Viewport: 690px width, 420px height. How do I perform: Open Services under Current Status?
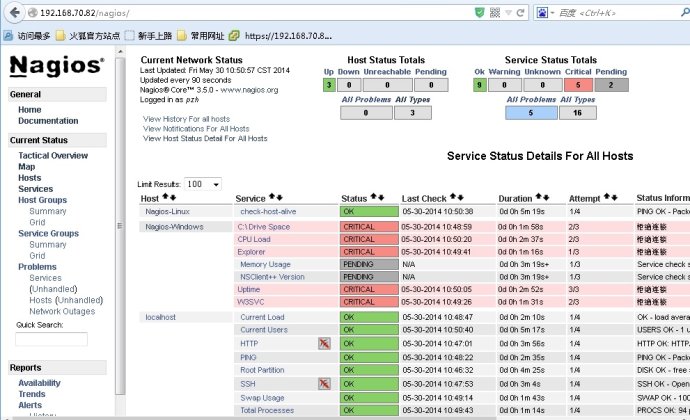coord(35,189)
